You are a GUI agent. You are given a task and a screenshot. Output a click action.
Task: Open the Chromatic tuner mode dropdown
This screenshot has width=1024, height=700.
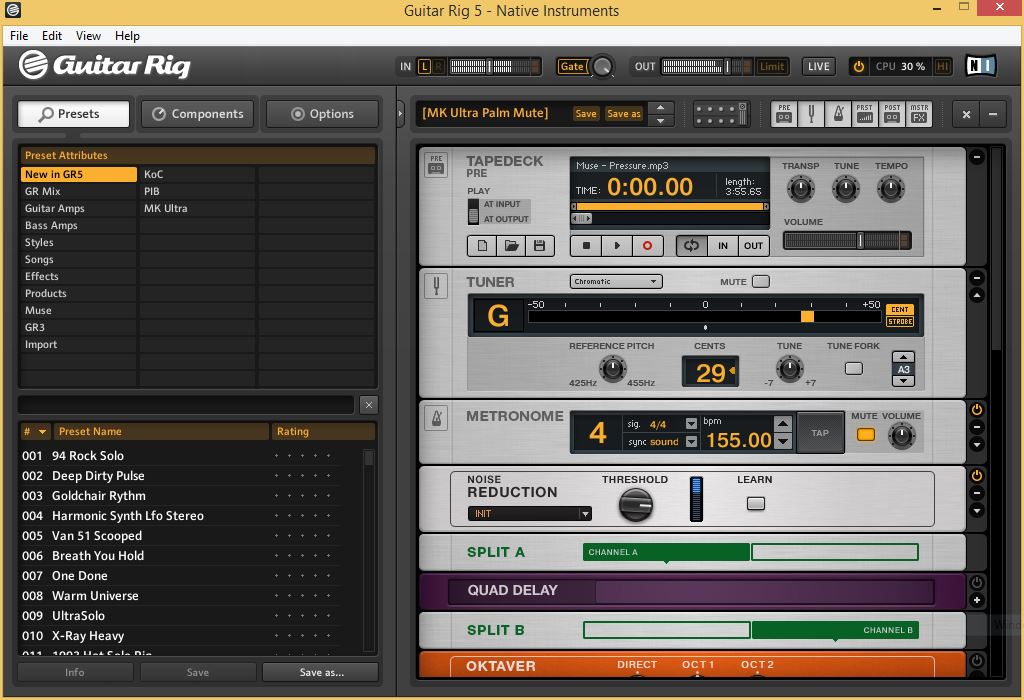point(616,281)
